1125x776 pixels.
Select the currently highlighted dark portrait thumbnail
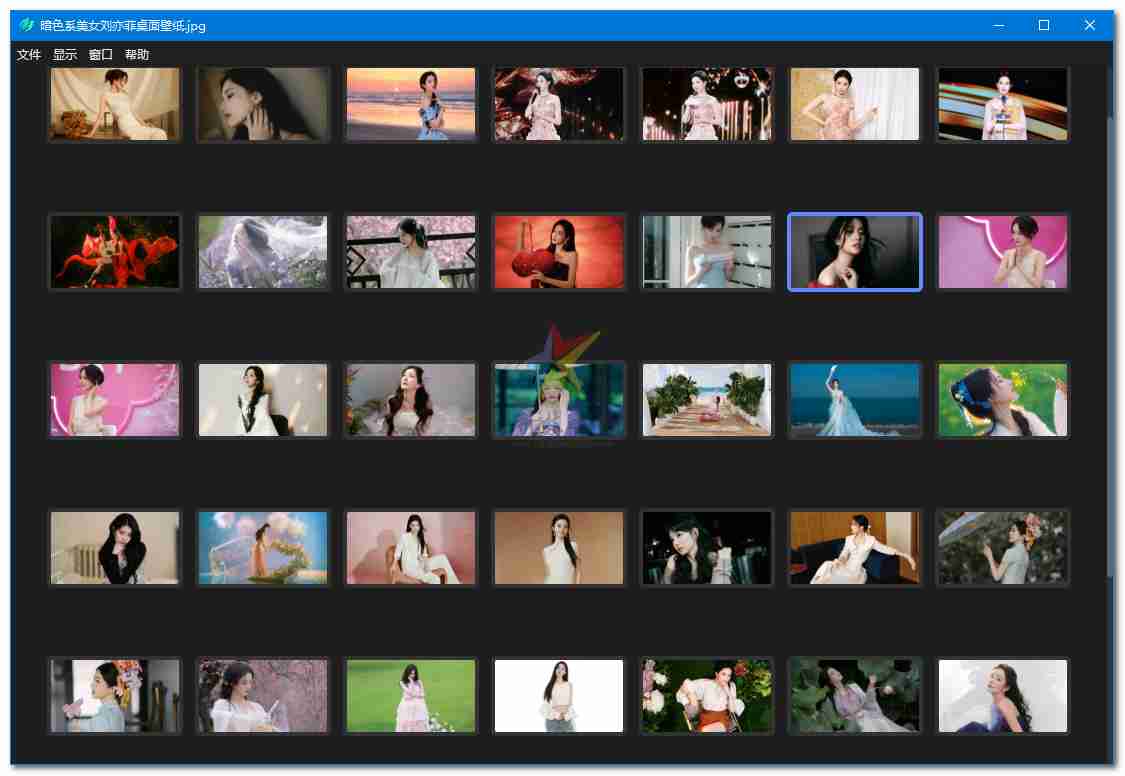[855, 252]
